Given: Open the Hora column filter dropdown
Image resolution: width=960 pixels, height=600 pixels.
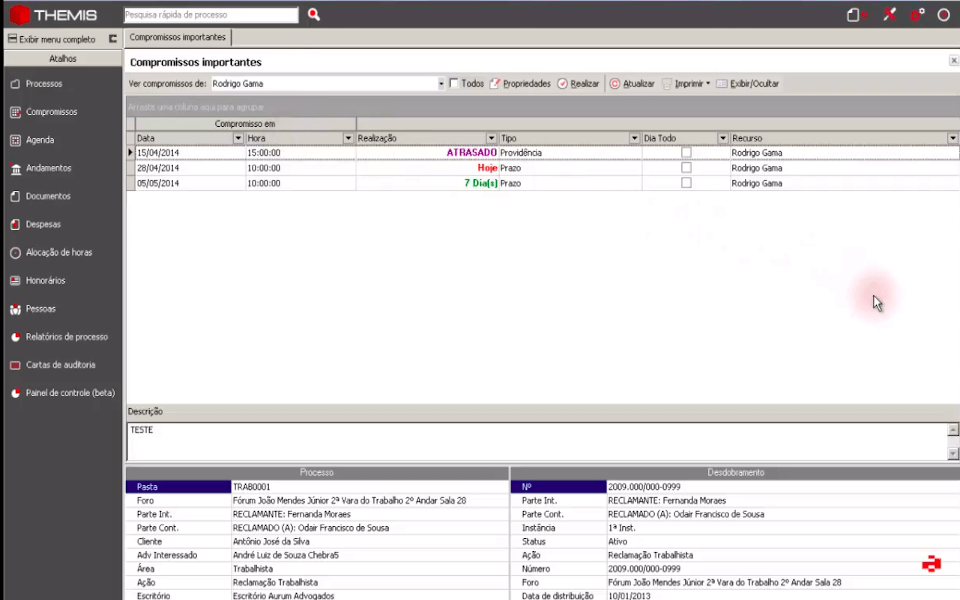Looking at the screenshot, I should (x=348, y=138).
